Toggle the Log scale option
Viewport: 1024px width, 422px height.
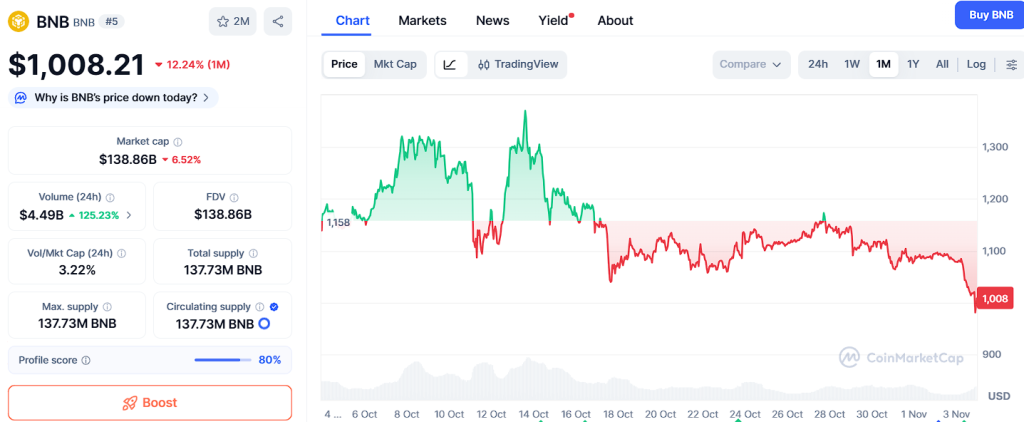pos(976,64)
